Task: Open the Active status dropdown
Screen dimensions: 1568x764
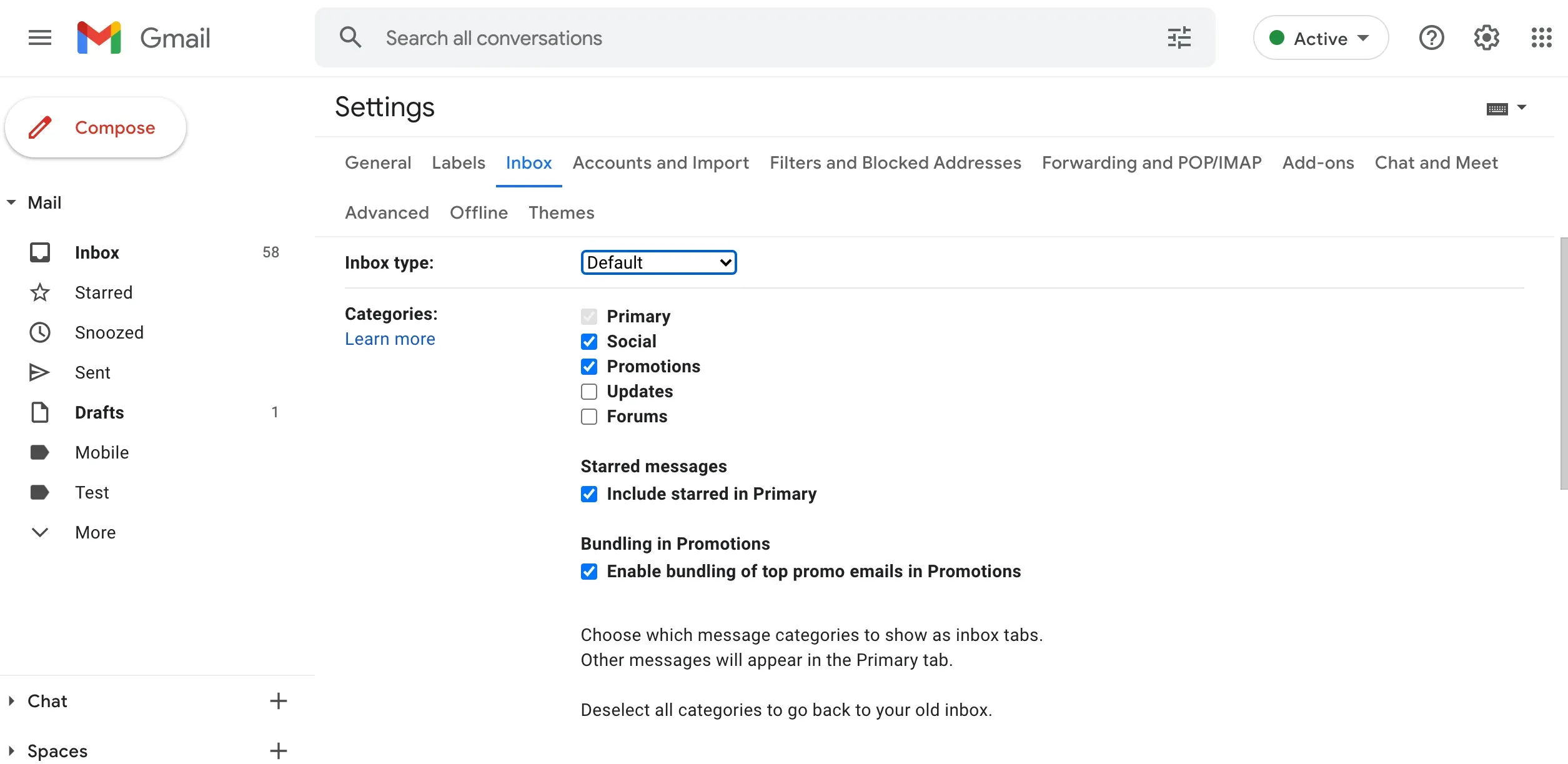Action: click(x=1320, y=37)
